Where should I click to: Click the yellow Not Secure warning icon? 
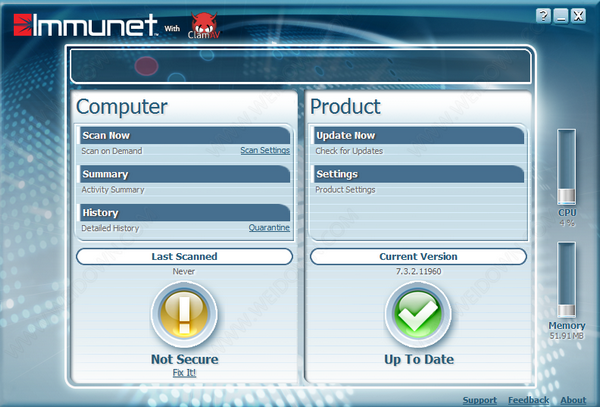click(x=184, y=314)
